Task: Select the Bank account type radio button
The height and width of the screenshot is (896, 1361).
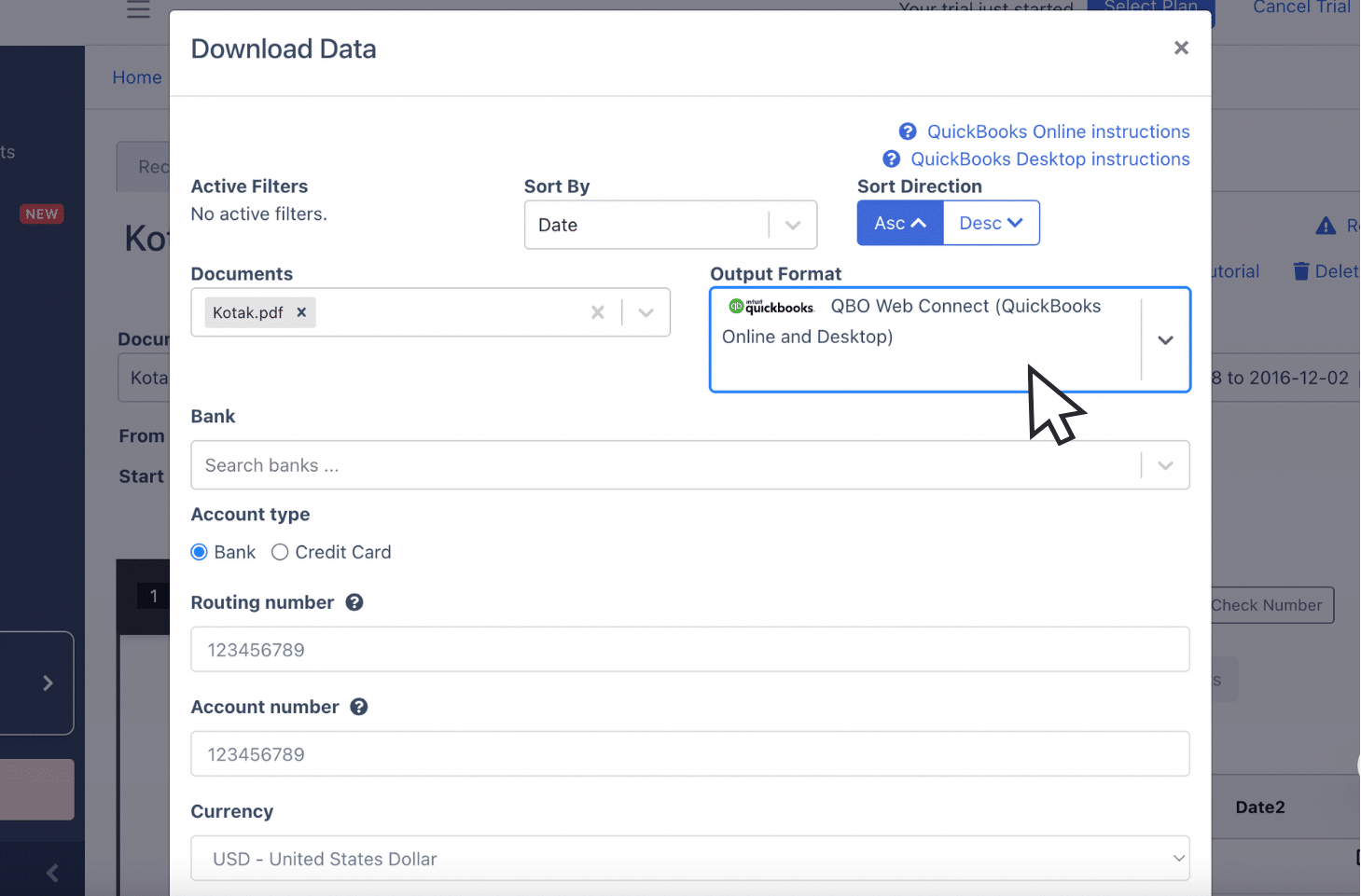Action: point(199,552)
